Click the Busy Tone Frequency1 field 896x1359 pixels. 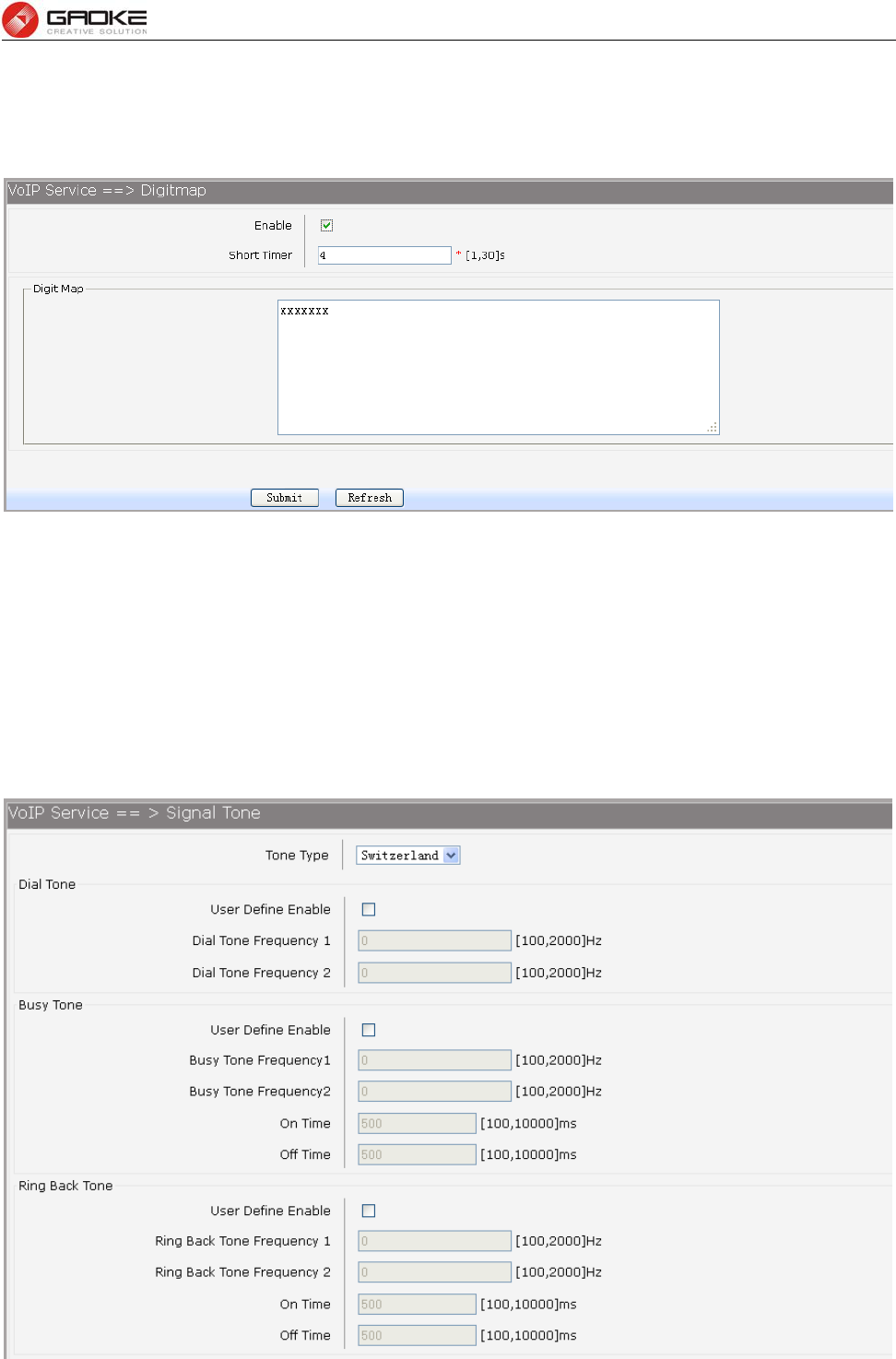[x=434, y=1060]
